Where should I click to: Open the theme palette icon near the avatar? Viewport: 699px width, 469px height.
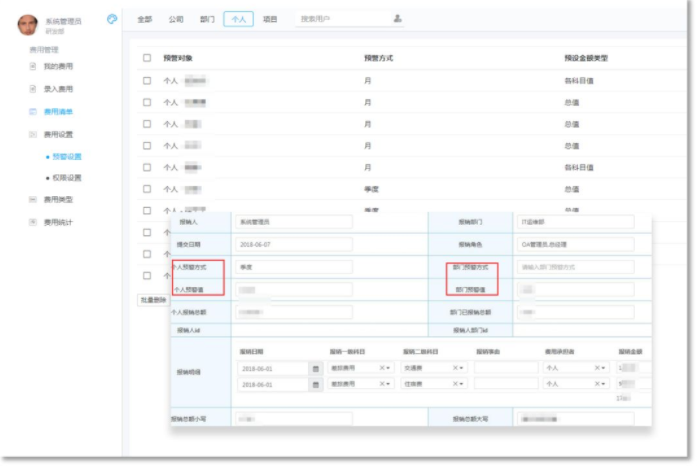tap(112, 19)
